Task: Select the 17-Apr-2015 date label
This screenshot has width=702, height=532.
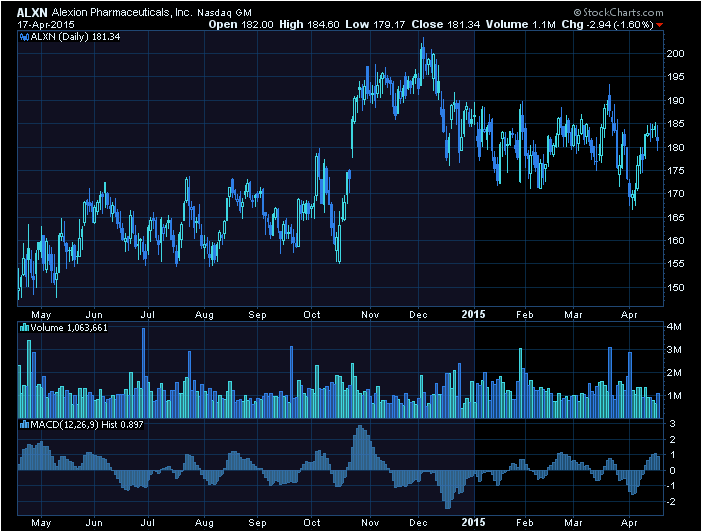Action: pyautogui.click(x=46, y=25)
